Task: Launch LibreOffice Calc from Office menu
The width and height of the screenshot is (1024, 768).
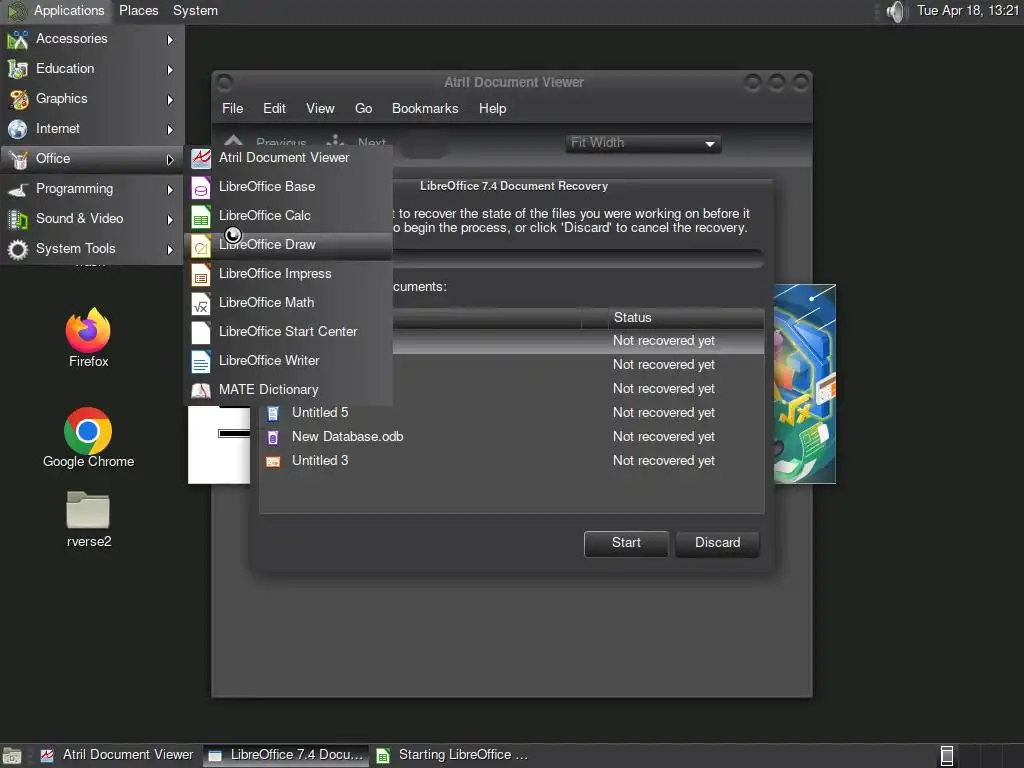Action: 289,216
